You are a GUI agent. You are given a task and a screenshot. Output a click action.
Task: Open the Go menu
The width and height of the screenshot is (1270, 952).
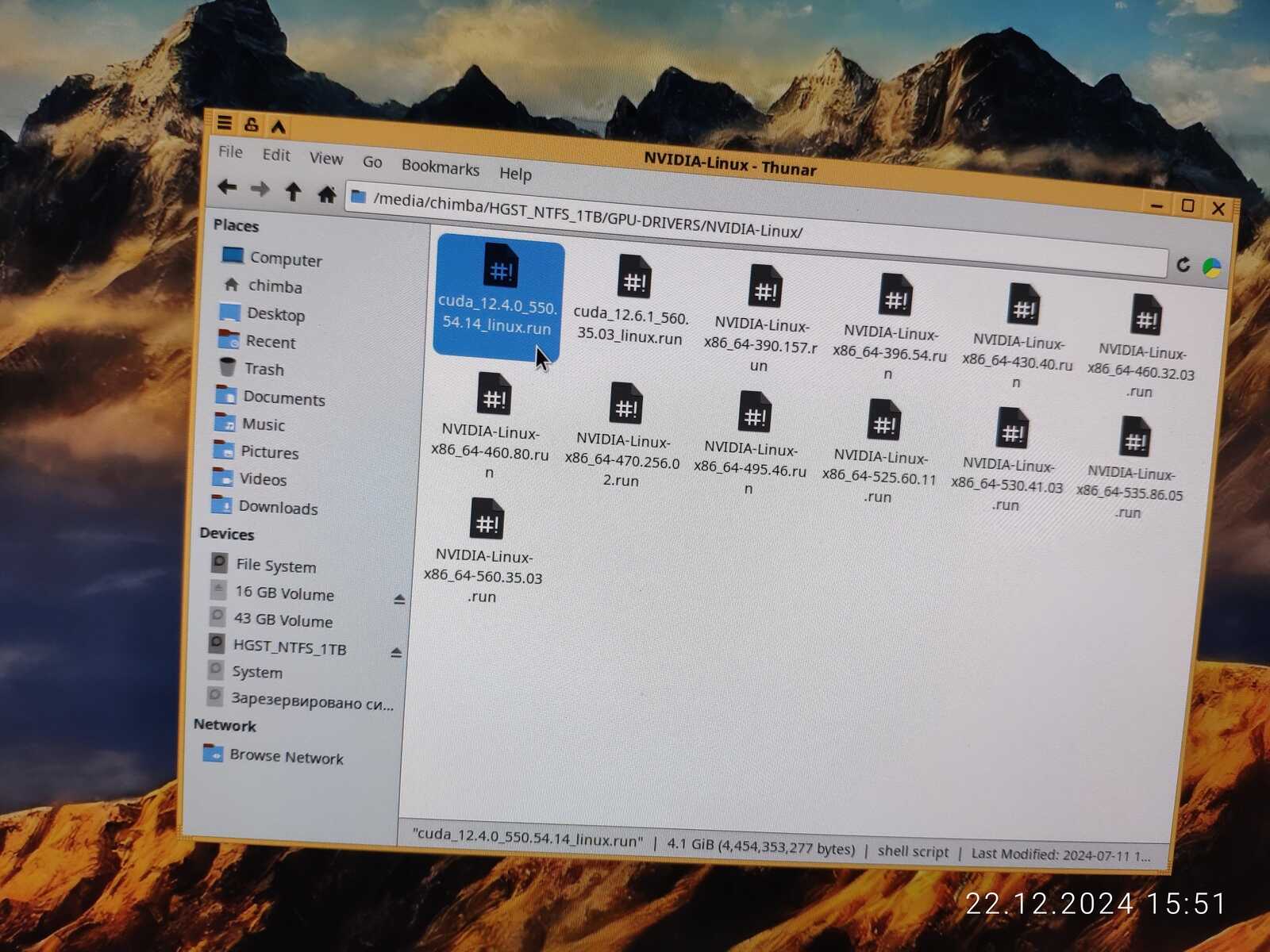tap(372, 162)
